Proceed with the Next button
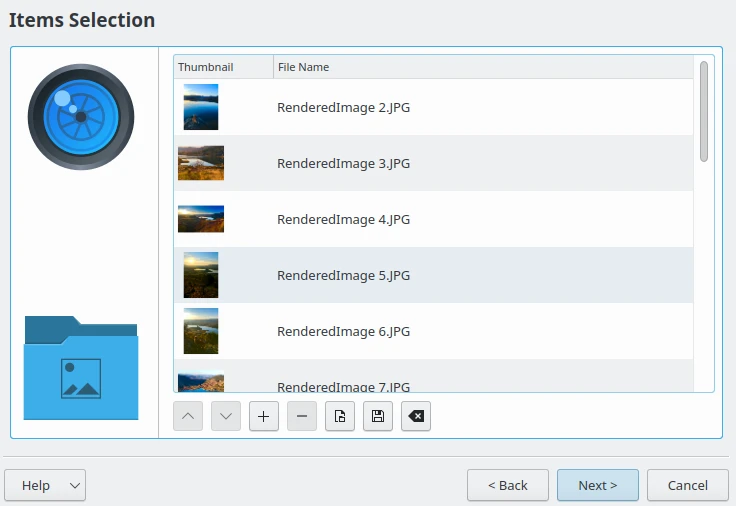The image size is (736, 506). coord(597,485)
